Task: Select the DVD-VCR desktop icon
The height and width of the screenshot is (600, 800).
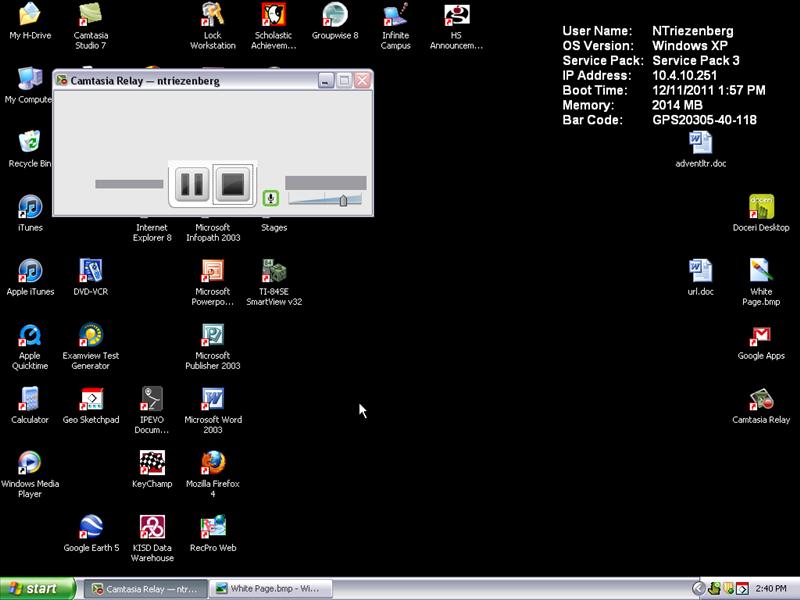Action: coord(90,271)
